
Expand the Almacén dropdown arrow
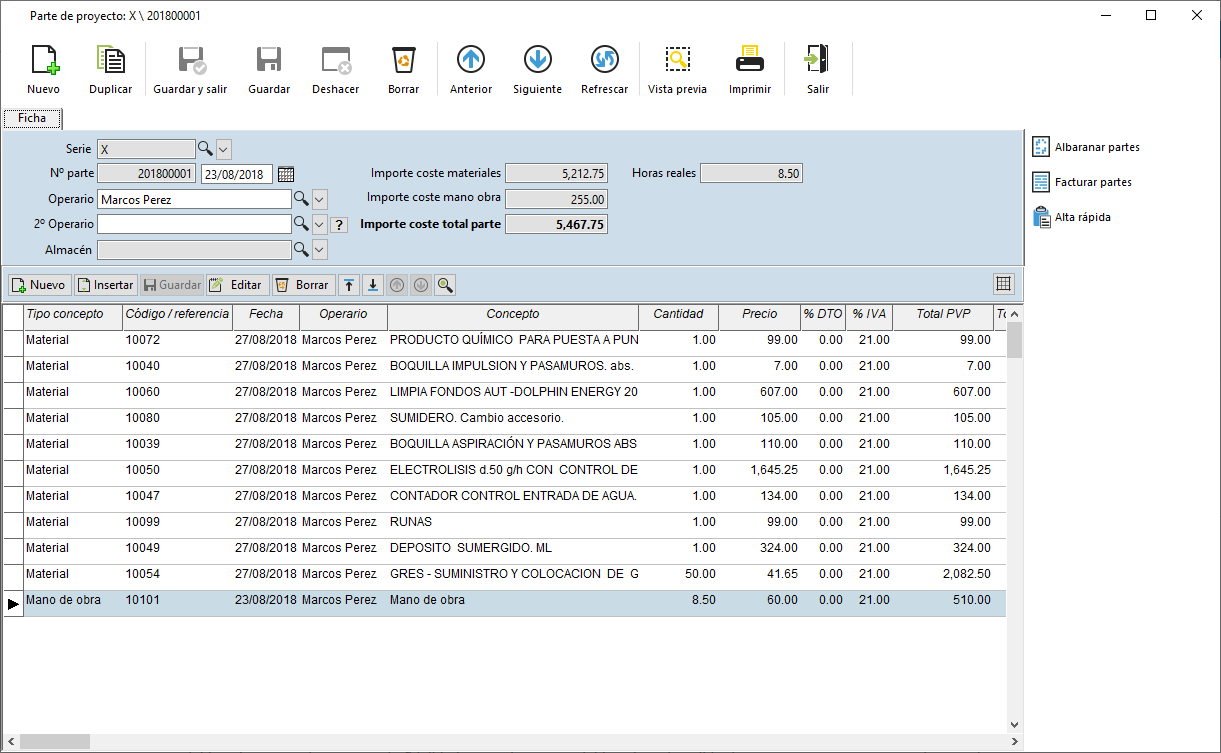(x=320, y=249)
